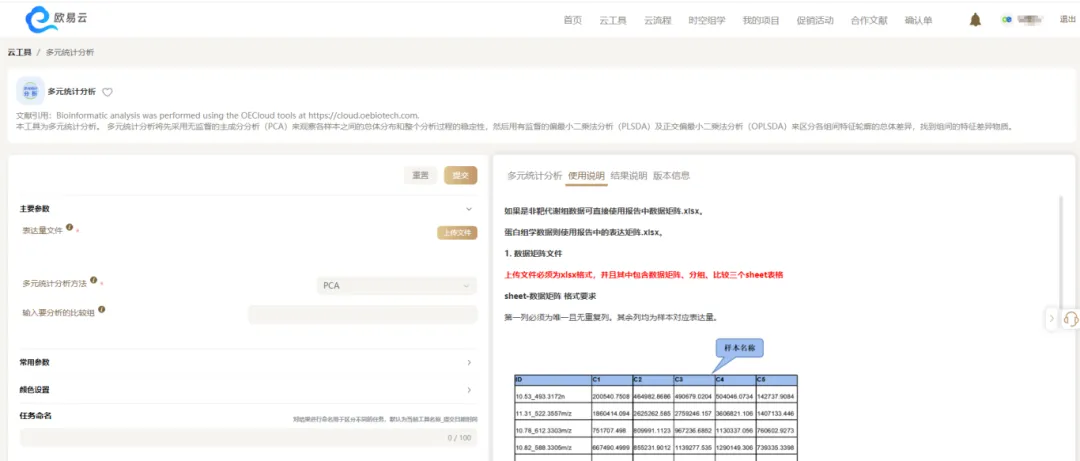
Task: Open 促销活动 in top navigation
Action: [x=815, y=21]
